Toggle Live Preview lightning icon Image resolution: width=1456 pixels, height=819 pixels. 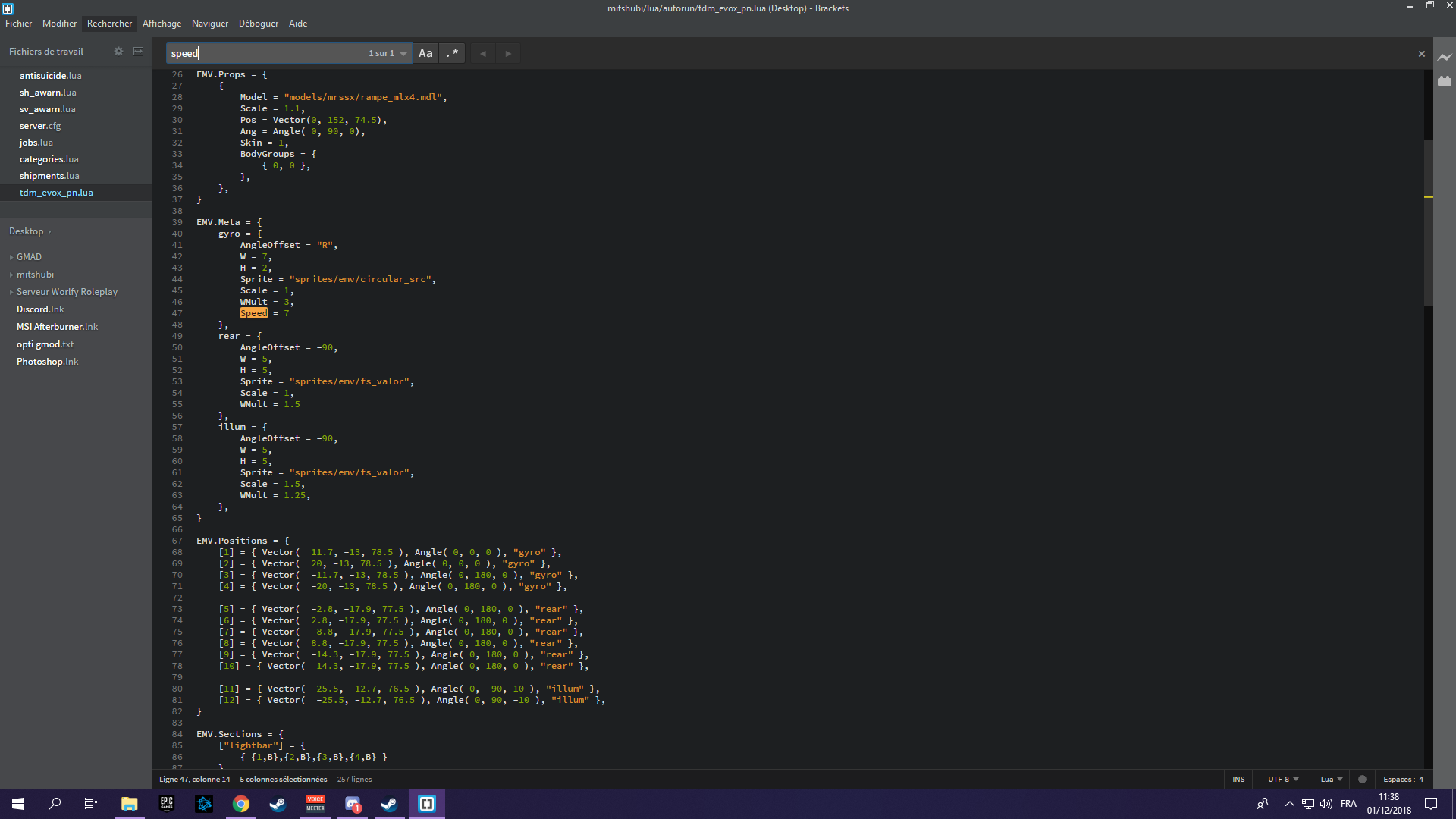click(1445, 57)
